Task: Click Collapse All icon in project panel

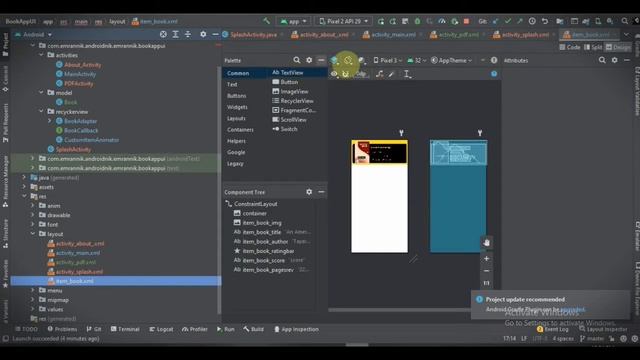Action: [188, 34]
